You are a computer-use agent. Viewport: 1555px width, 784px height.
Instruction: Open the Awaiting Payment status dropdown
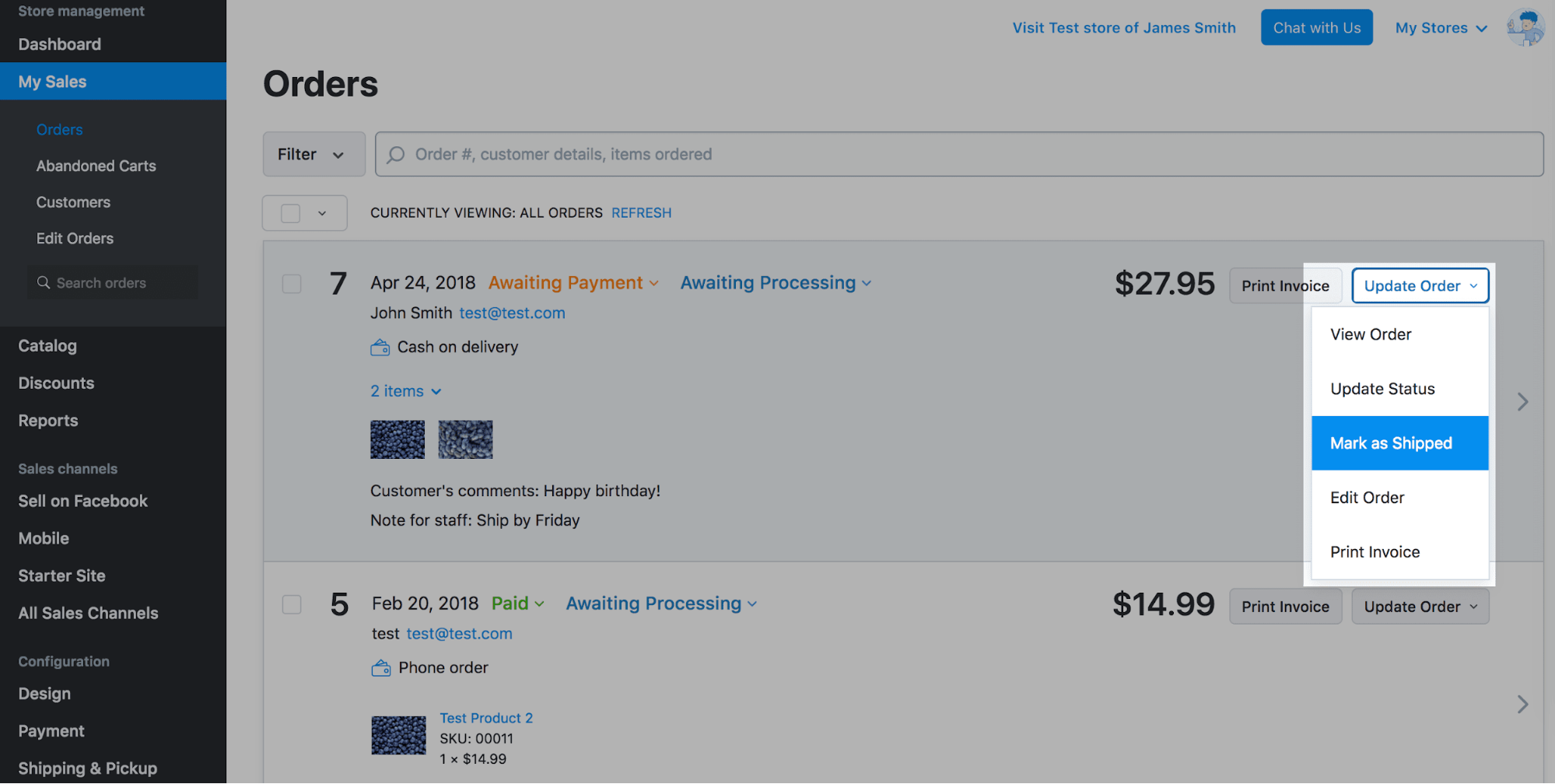click(572, 282)
